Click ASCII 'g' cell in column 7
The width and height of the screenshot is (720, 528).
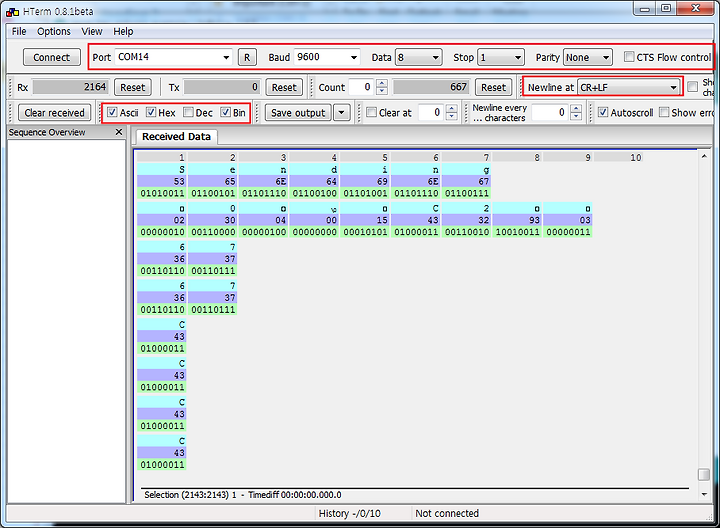(466, 169)
